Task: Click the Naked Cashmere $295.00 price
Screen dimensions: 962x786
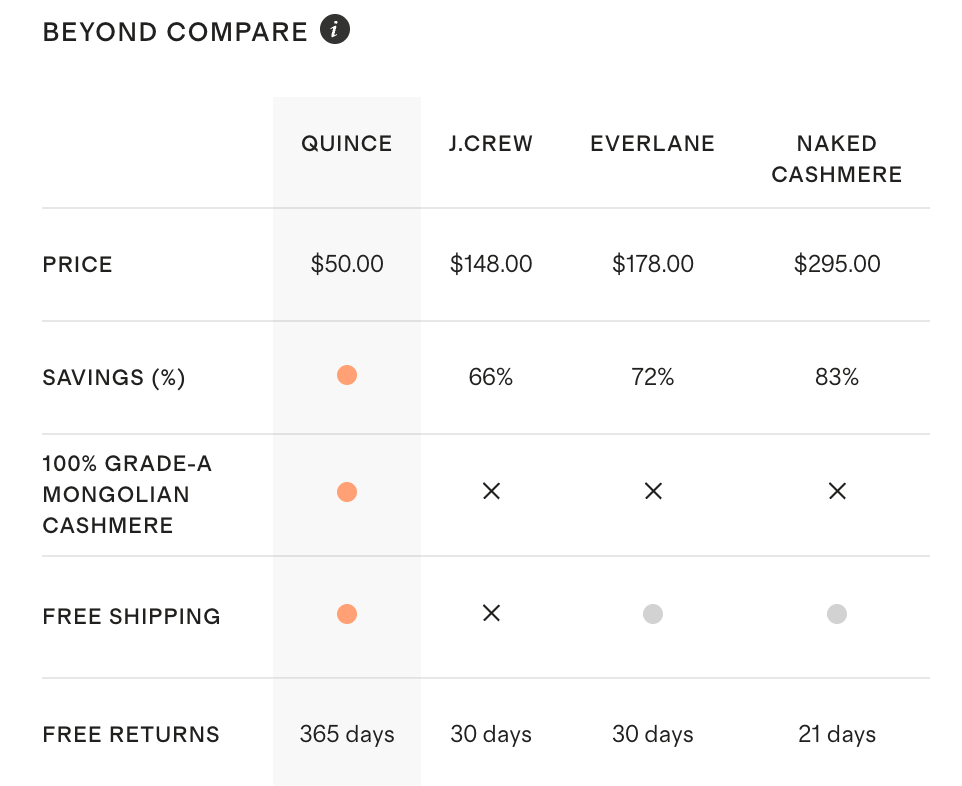Action: coord(837,264)
